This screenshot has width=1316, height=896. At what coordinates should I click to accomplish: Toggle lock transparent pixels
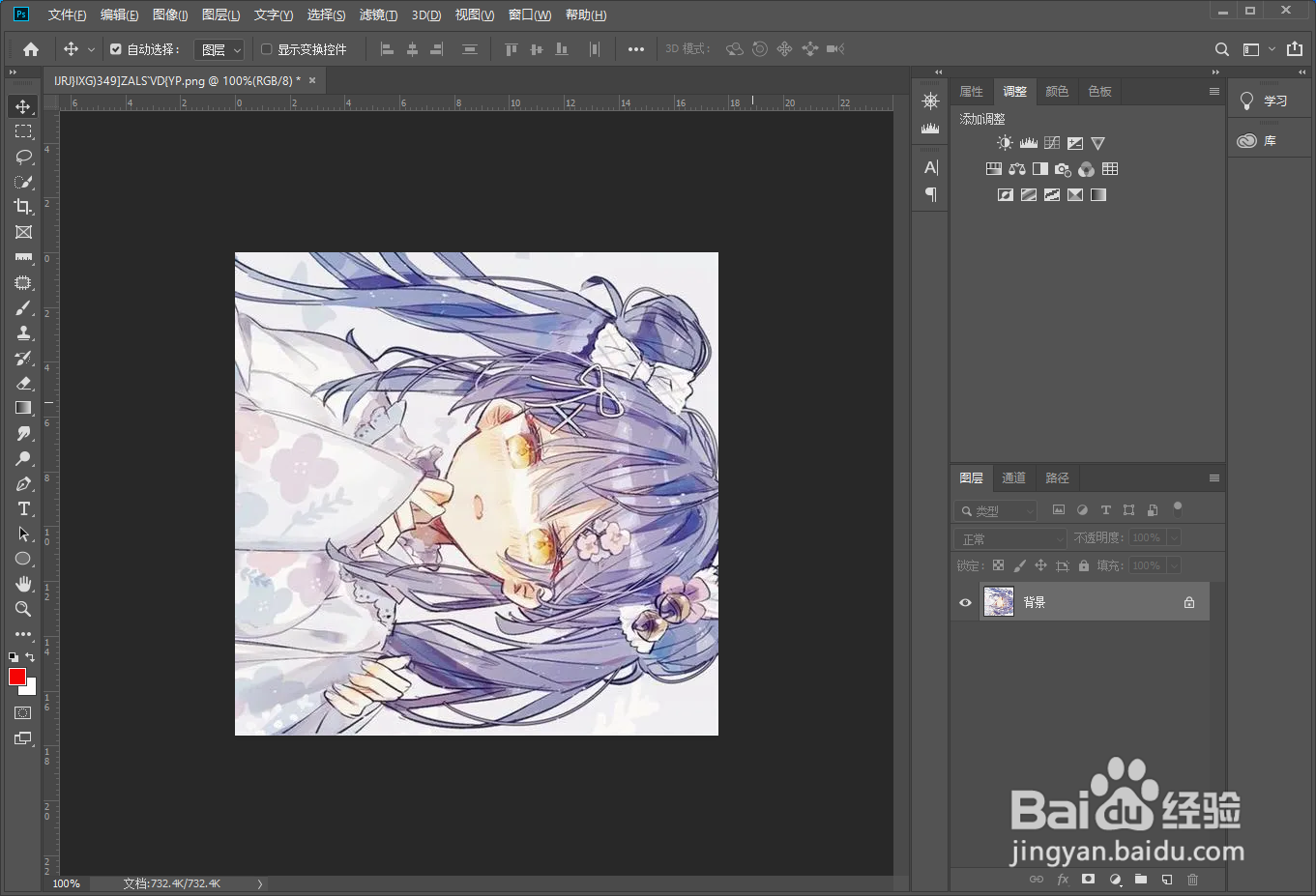click(999, 565)
